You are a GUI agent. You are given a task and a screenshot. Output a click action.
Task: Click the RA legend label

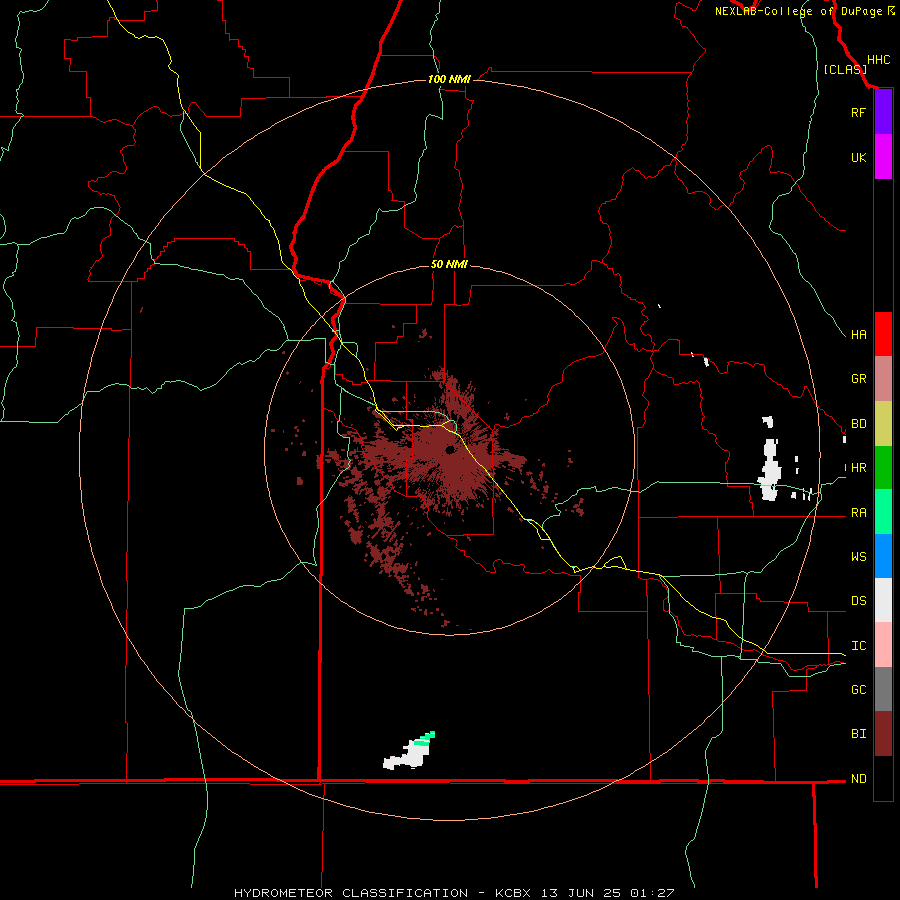(858, 513)
